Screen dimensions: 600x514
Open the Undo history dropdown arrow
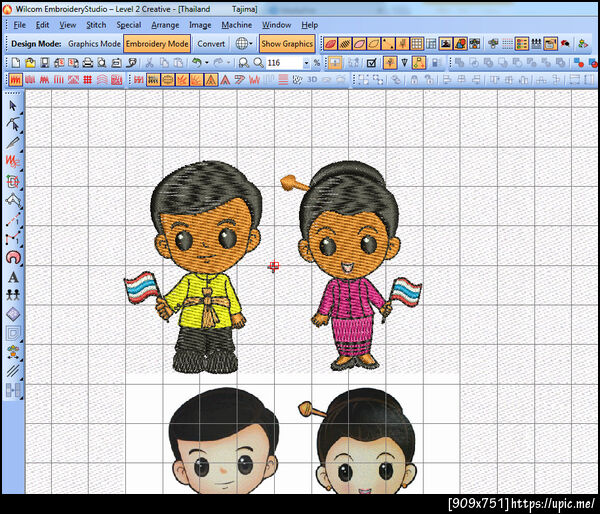tap(207, 63)
